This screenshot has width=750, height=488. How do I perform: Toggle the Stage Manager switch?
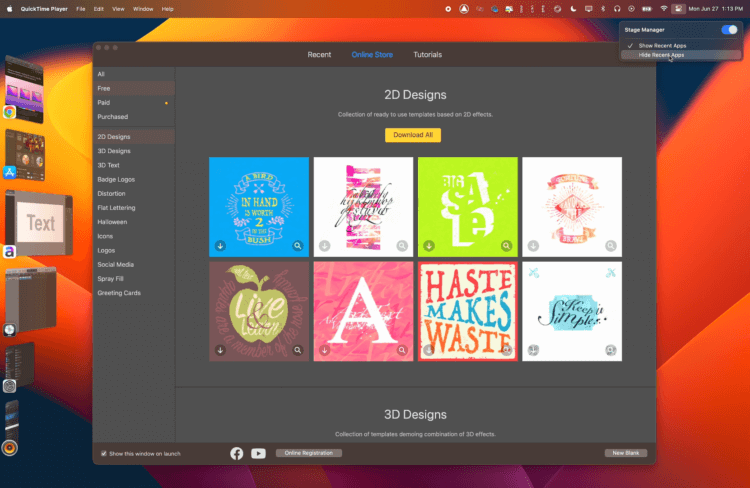729,30
